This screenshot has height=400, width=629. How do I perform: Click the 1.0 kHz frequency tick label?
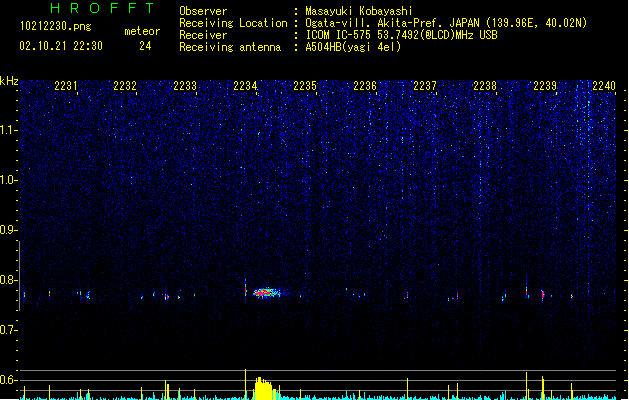[x=8, y=180]
